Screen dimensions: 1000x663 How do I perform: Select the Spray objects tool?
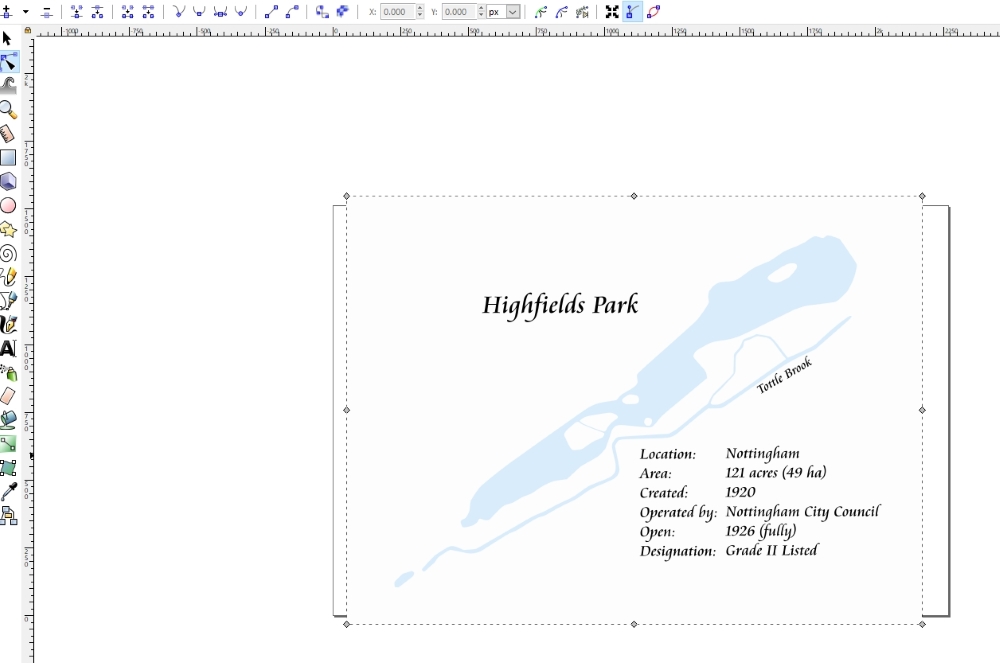coord(8,372)
